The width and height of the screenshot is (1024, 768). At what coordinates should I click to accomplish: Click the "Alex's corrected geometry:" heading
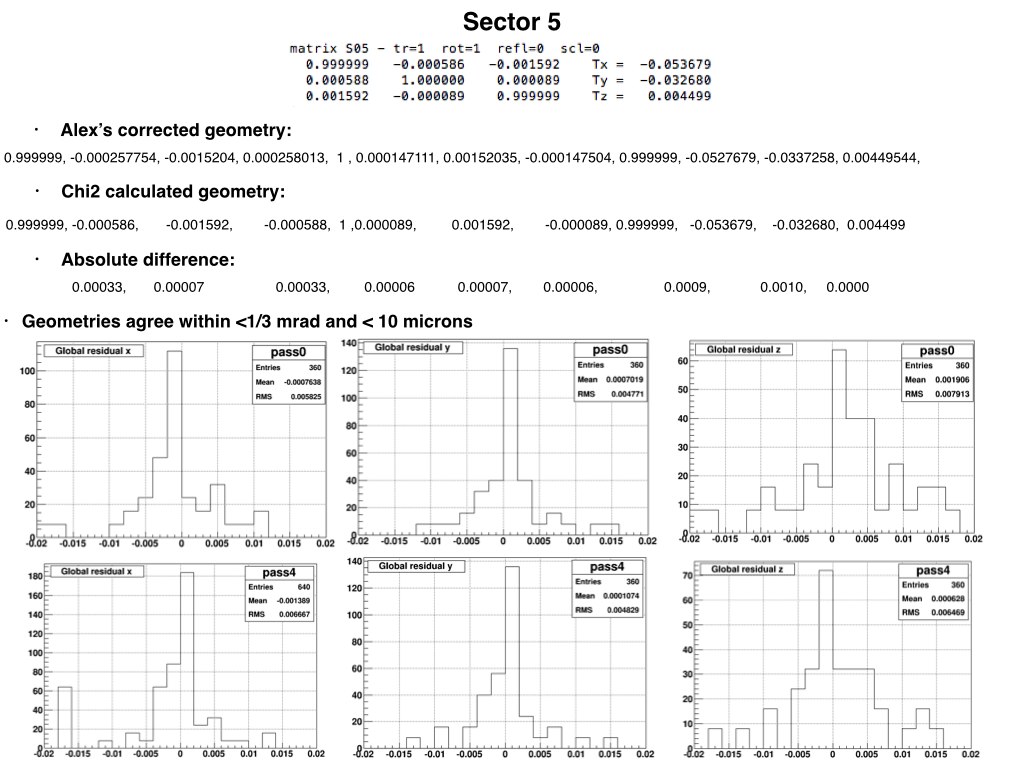pos(176,130)
